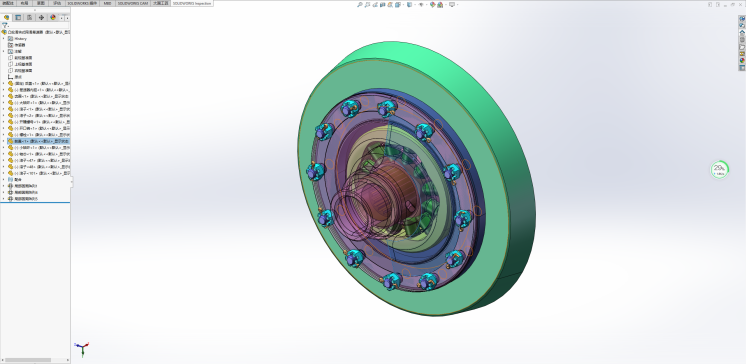This screenshot has height=364, width=746.
Task: Expand the 螺栓<1> component node
Action: [x=4, y=135]
